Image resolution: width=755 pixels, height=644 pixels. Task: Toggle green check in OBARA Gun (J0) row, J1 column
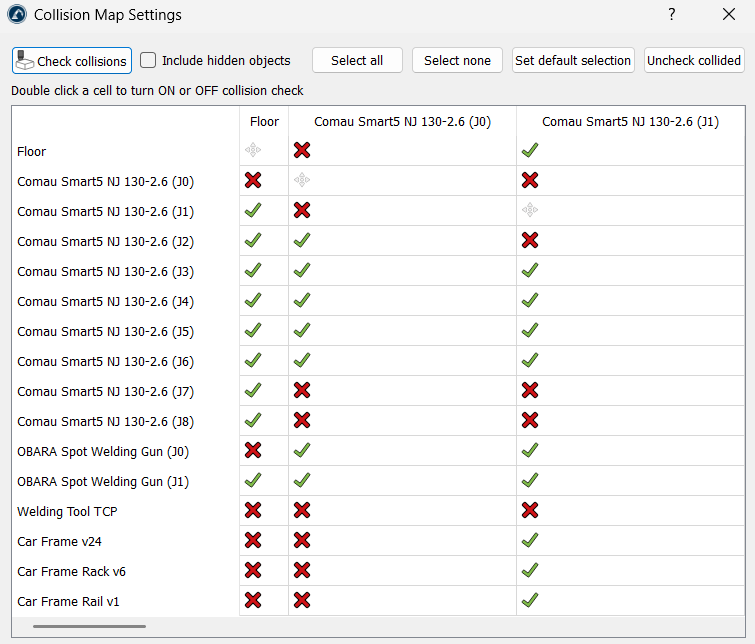(x=530, y=450)
